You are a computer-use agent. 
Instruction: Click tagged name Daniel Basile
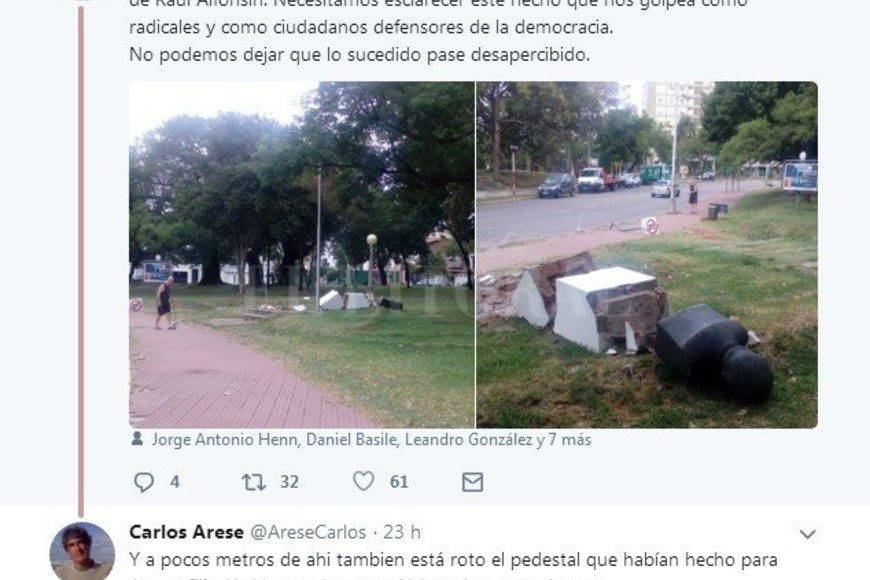(x=352, y=440)
